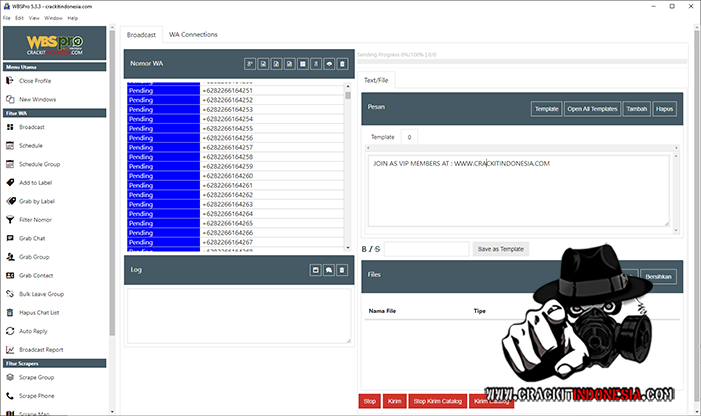Screen dimensions: 701x416
Task: Click inside the Pesan message text area
Action: [519, 191]
